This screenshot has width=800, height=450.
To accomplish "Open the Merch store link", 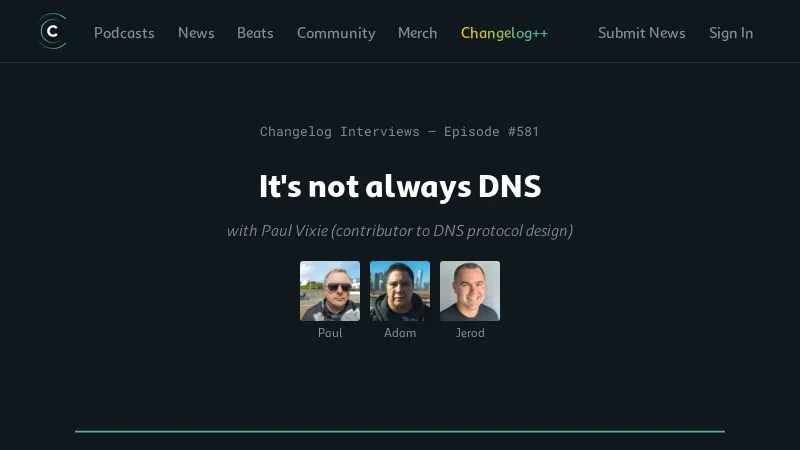I will [x=417, y=33].
